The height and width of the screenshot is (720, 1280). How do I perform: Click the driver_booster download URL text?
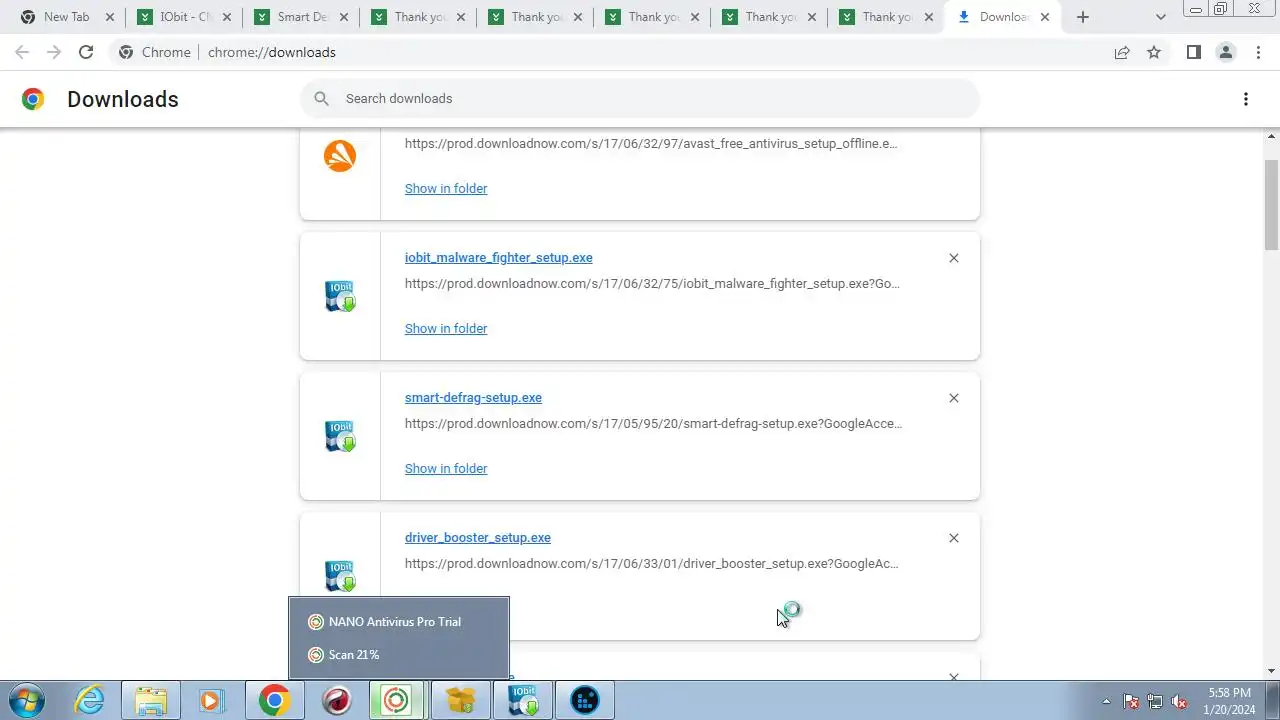(651, 563)
